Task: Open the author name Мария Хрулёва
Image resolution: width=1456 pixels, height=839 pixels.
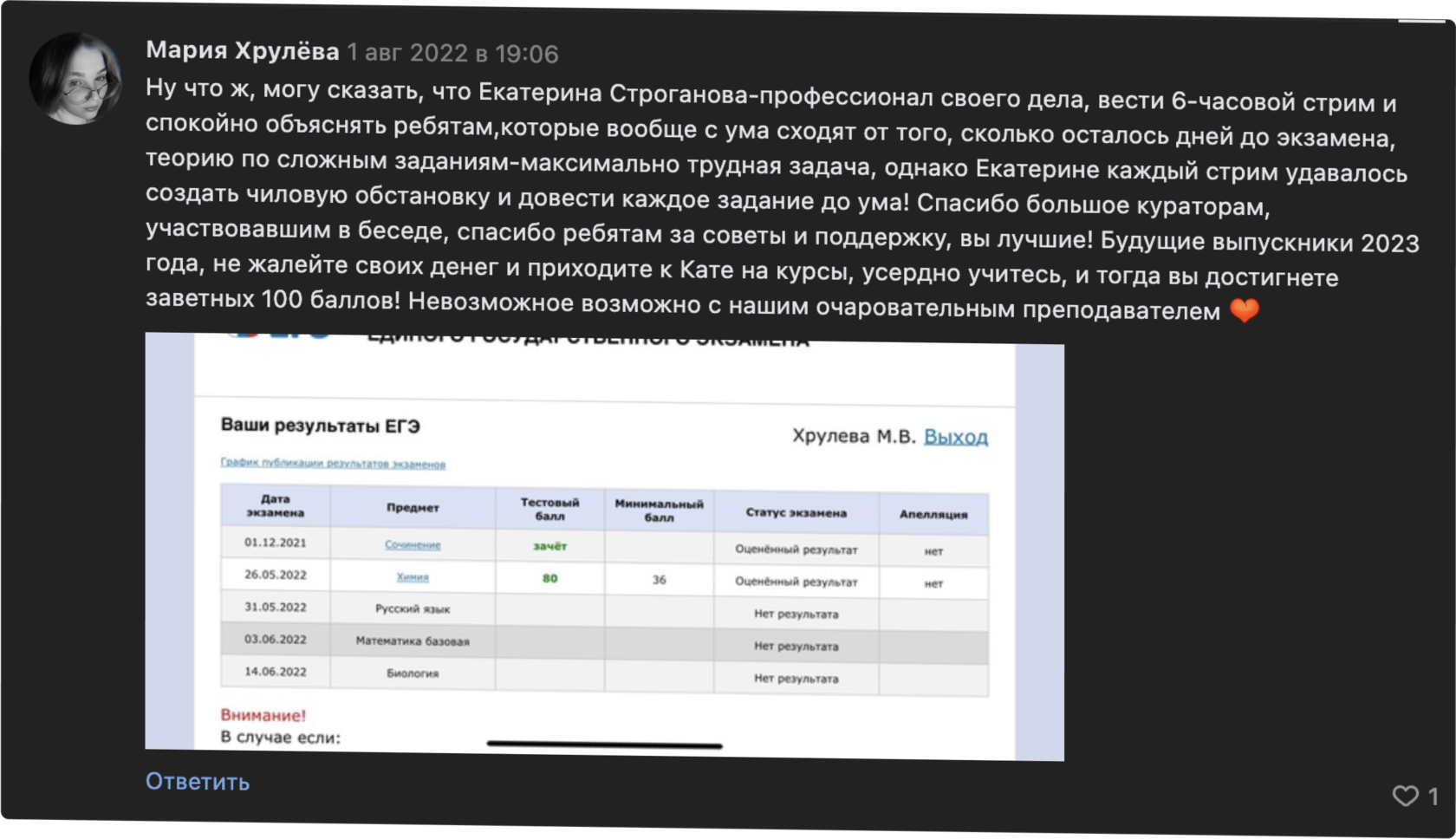Action: [x=242, y=51]
